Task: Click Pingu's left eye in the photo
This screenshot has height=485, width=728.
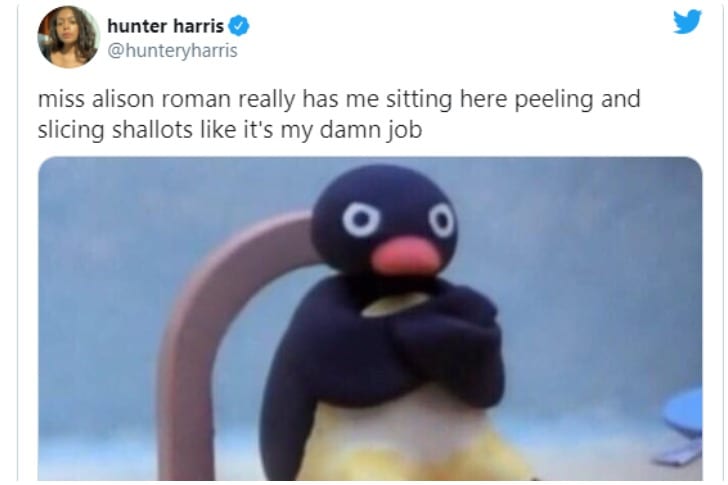Action: pos(361,220)
